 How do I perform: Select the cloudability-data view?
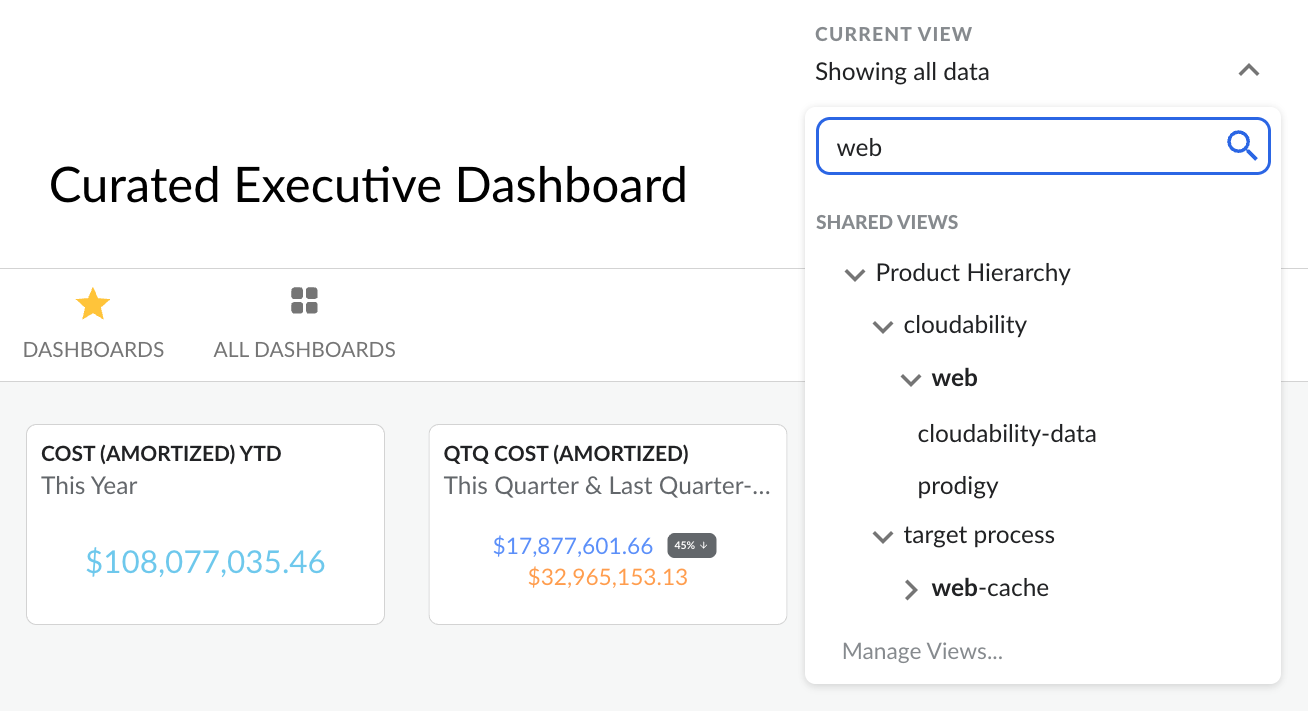[1006, 434]
